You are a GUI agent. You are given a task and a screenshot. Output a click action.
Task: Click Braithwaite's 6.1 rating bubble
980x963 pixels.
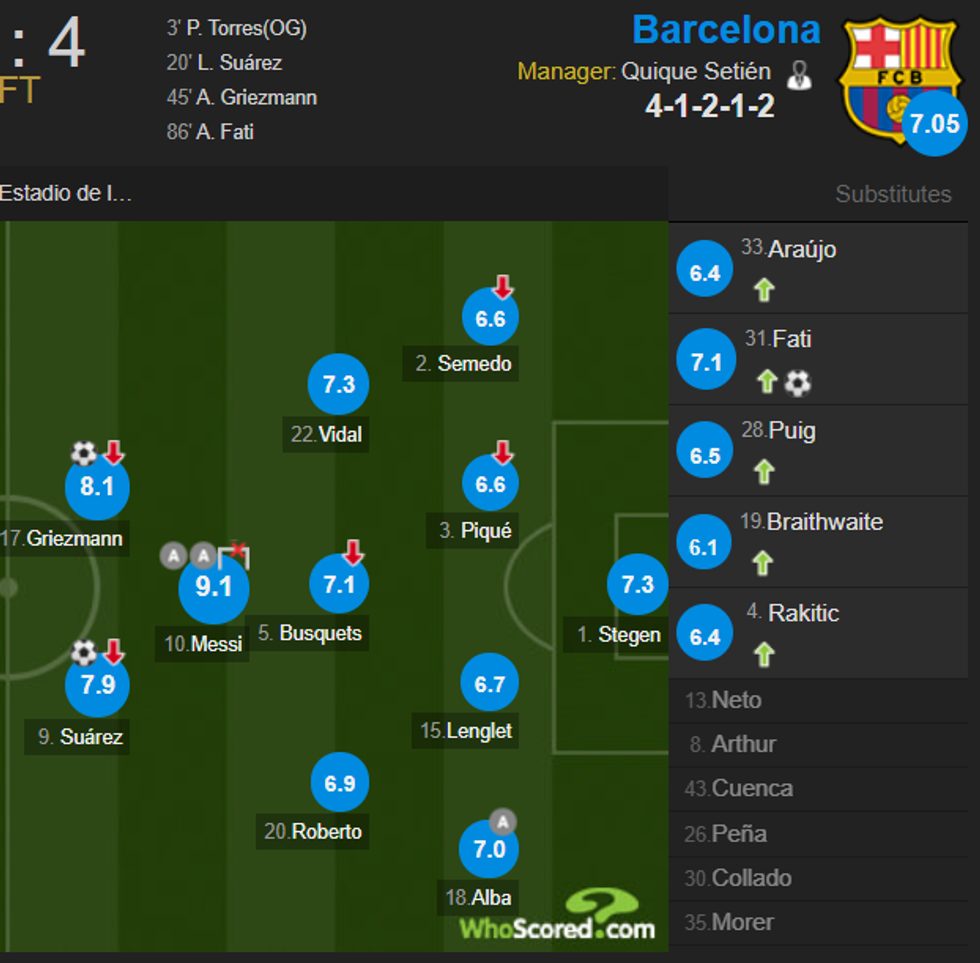click(x=704, y=546)
